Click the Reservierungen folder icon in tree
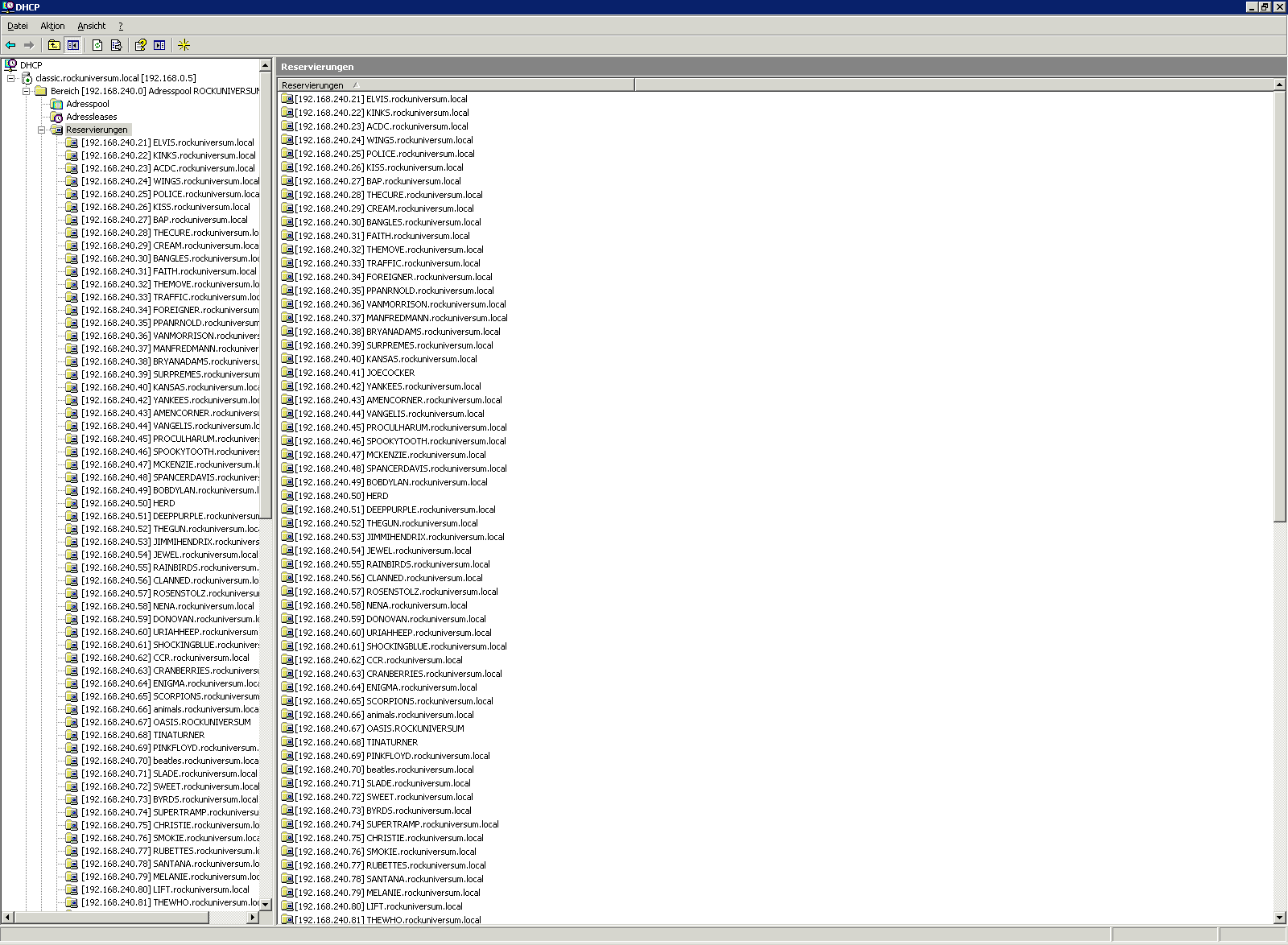The image size is (1288, 945). coord(56,130)
